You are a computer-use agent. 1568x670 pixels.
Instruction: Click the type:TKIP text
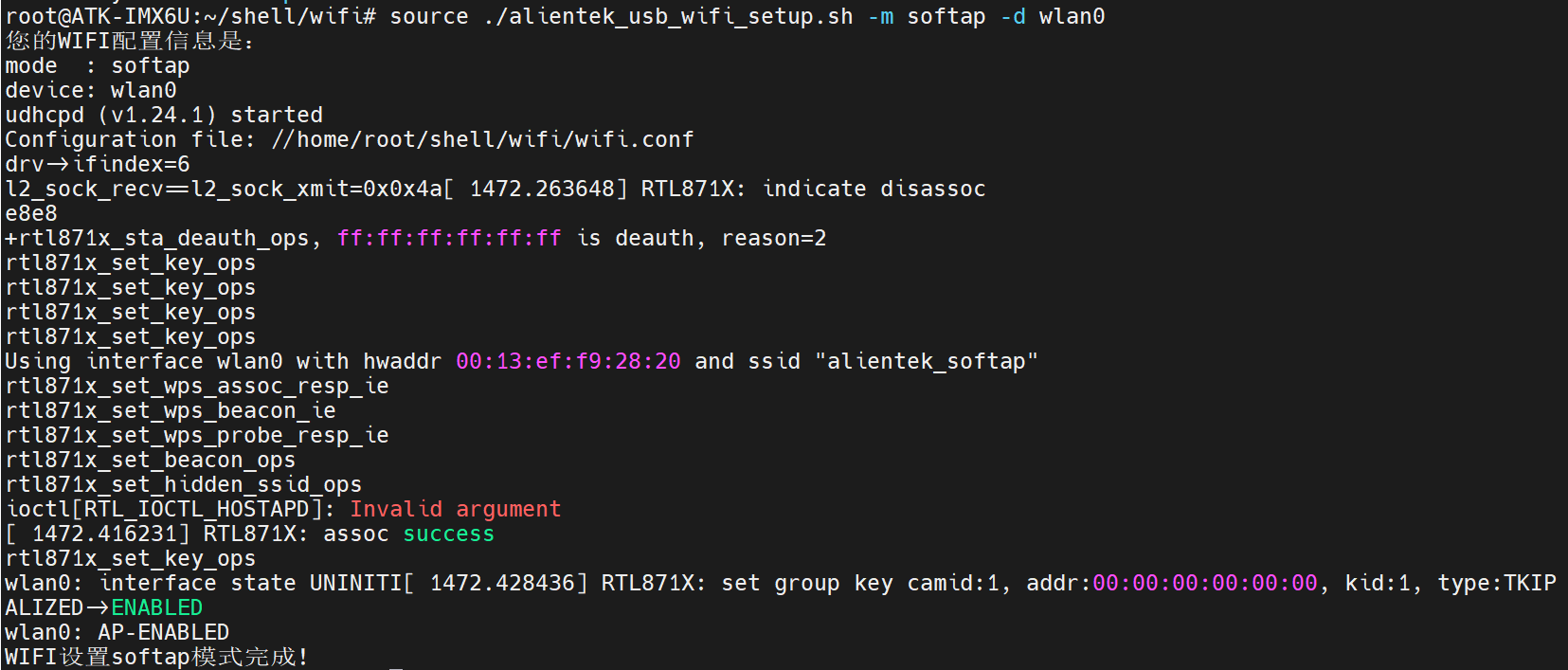(1497, 584)
